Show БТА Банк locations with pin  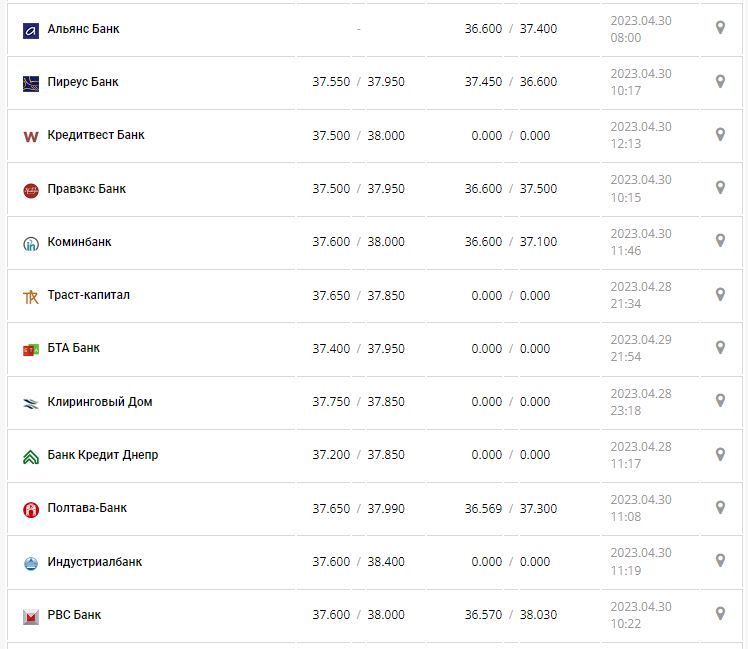(720, 347)
